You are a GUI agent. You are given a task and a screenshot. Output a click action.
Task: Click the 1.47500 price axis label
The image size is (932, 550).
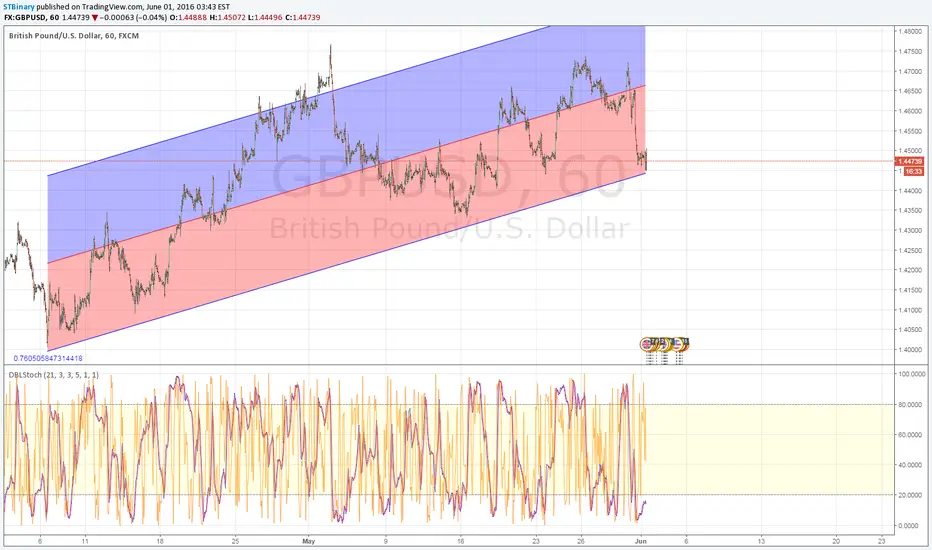click(910, 52)
